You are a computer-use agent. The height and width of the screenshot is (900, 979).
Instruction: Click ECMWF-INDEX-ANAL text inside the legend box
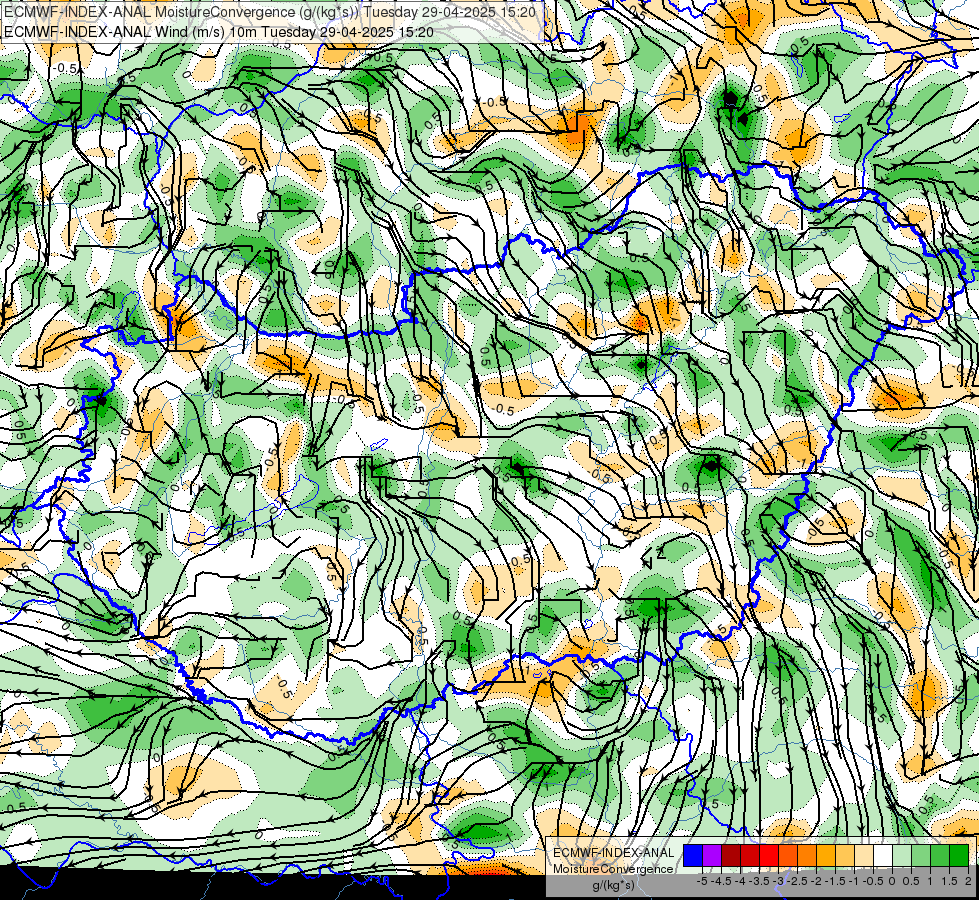pyautogui.click(x=614, y=853)
